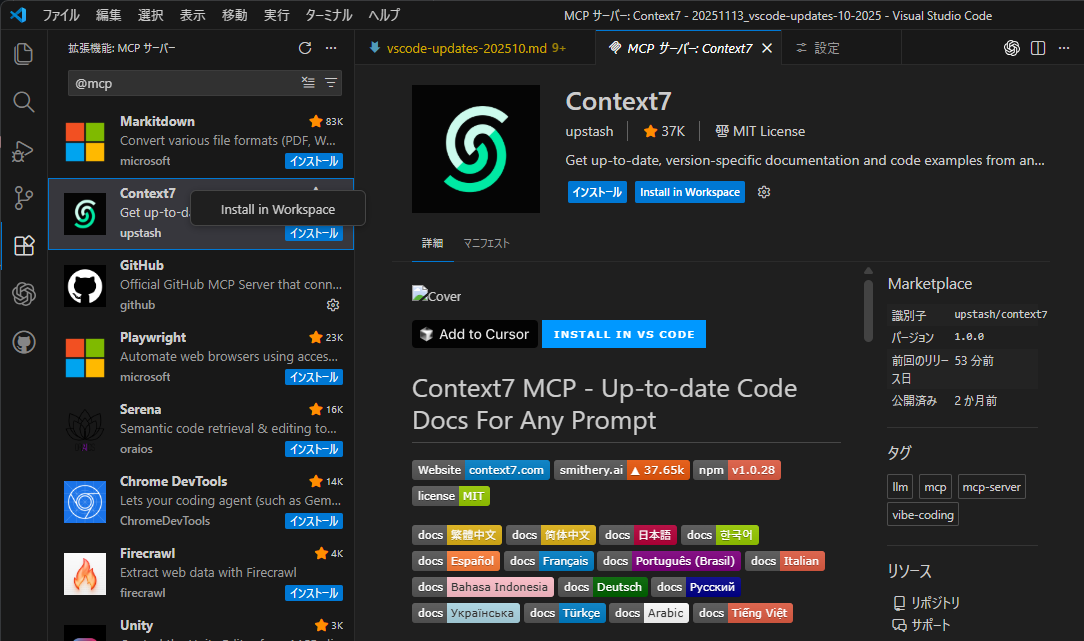Split the editor to the right
This screenshot has width=1084, height=641.
(1038, 48)
